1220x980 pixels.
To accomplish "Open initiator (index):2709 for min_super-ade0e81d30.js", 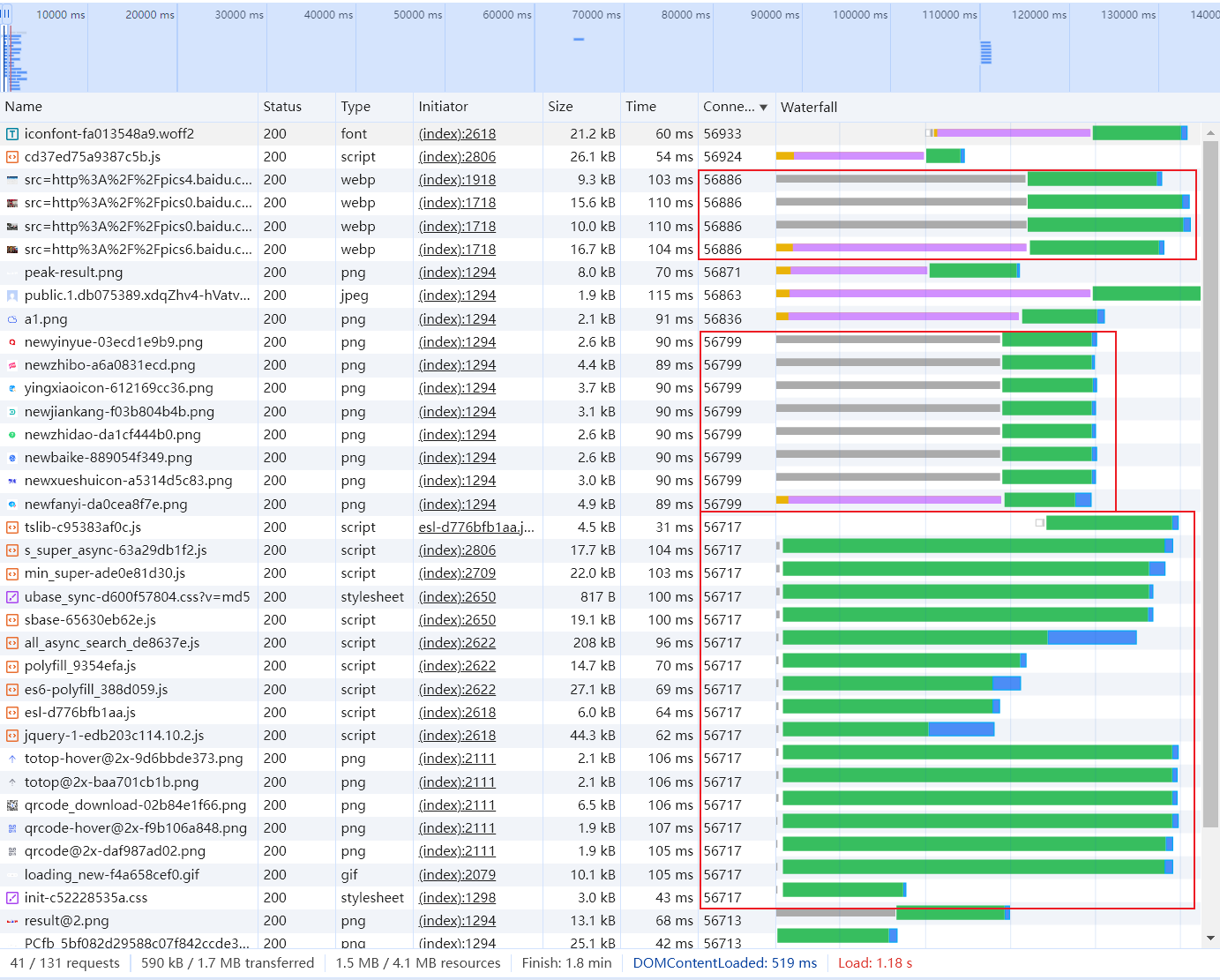I will coord(457,573).
